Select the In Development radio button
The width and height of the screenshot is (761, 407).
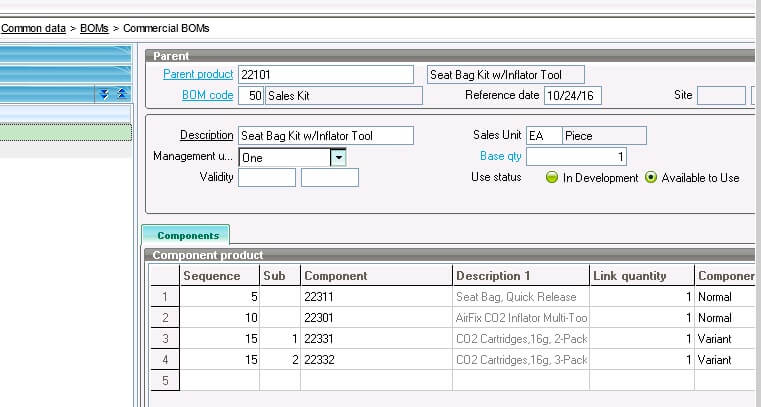pyautogui.click(x=551, y=177)
